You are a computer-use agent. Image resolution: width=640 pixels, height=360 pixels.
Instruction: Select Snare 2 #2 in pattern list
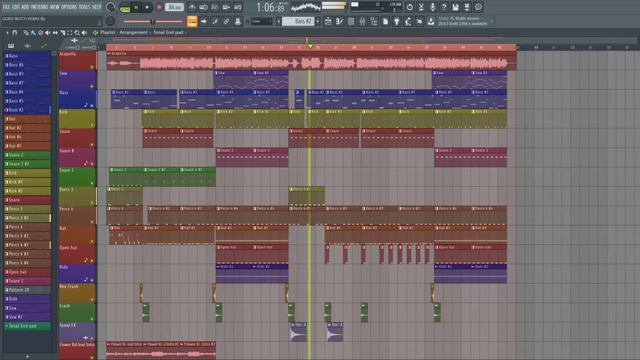(27, 164)
